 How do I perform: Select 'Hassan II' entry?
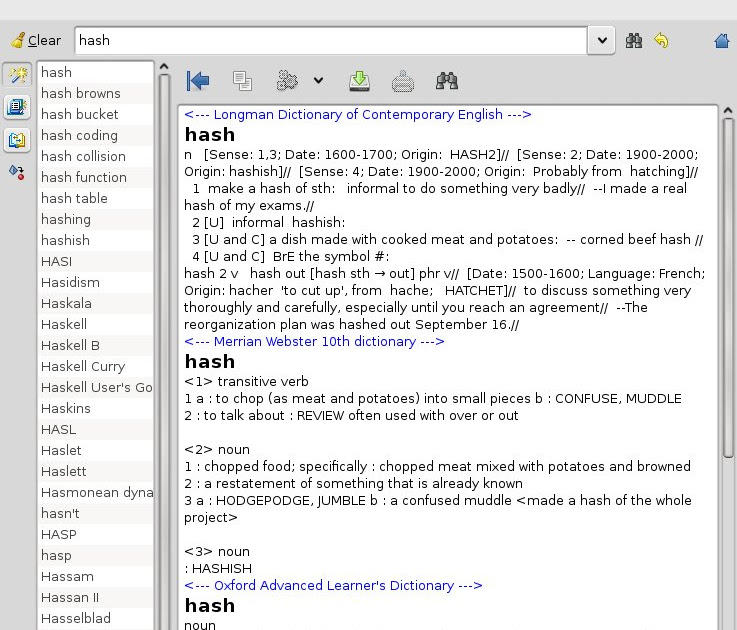point(95,598)
